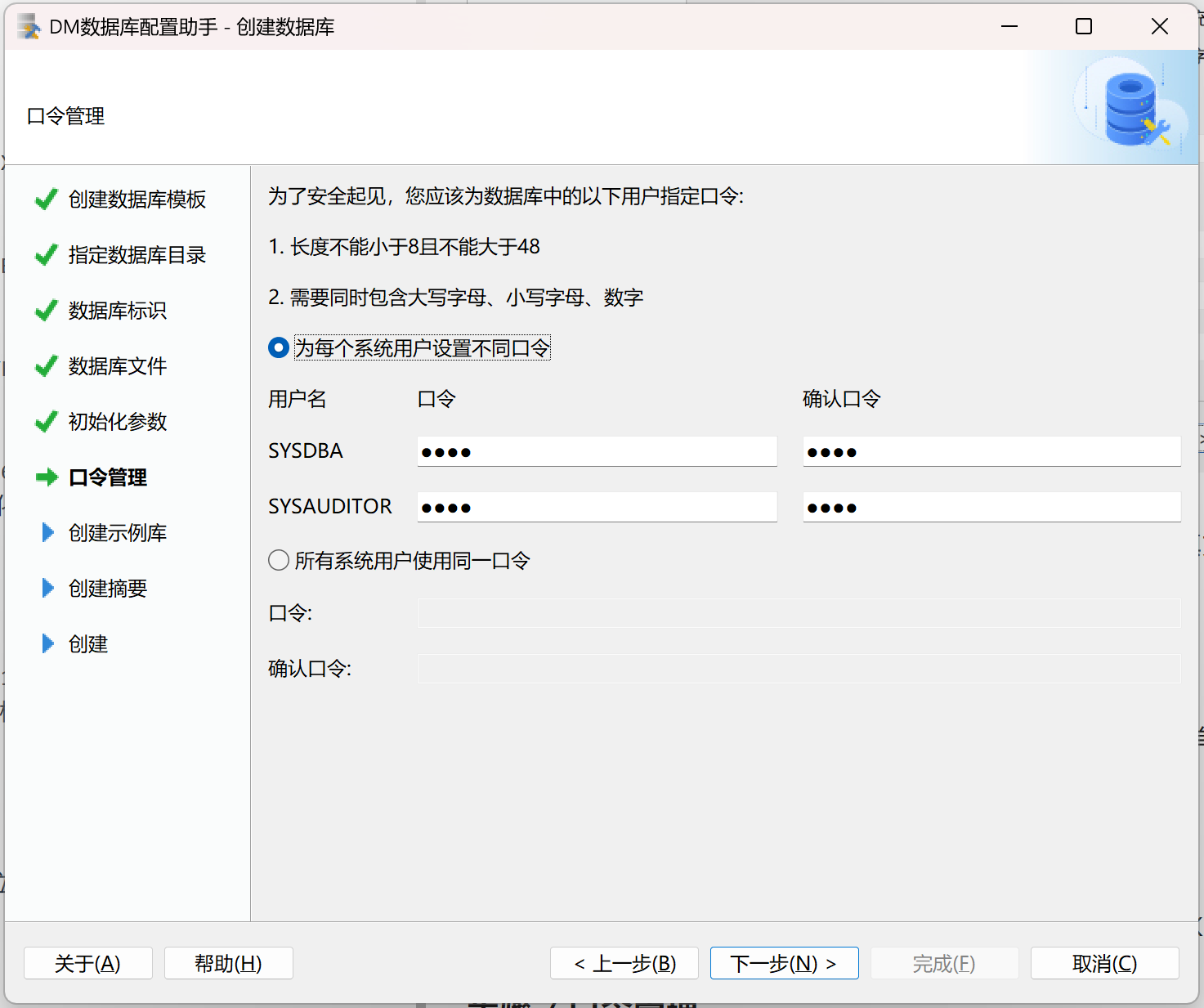Select 为每个系统用户设置不同口令 radio option
The width and height of the screenshot is (1204, 1008).
click(279, 348)
